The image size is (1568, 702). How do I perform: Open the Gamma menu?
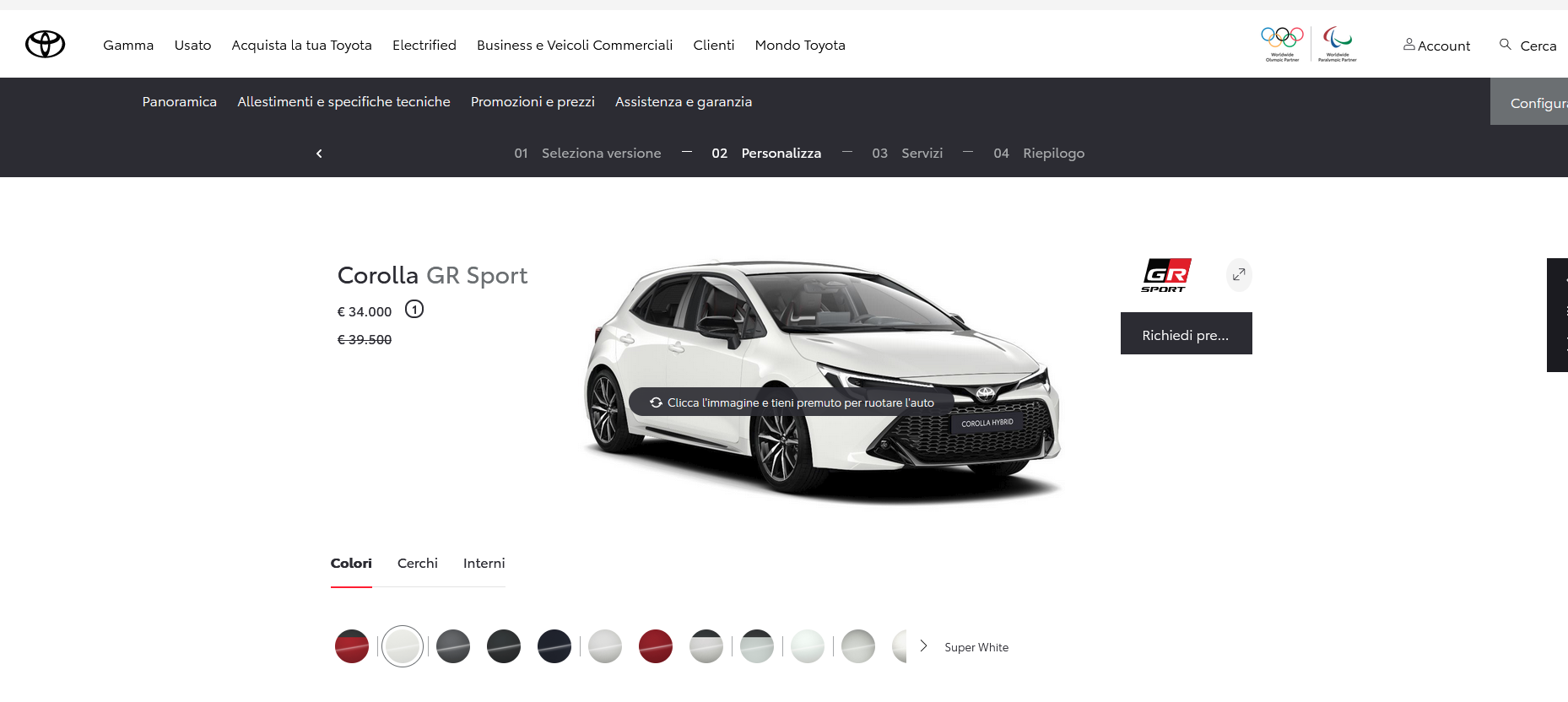[128, 46]
